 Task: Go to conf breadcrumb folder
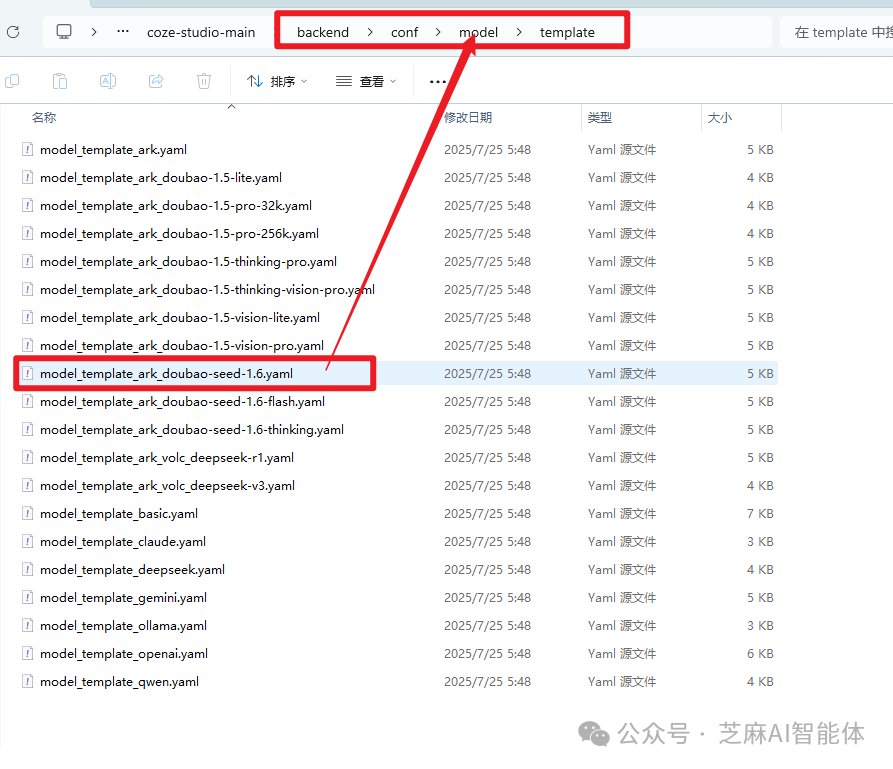click(x=404, y=32)
